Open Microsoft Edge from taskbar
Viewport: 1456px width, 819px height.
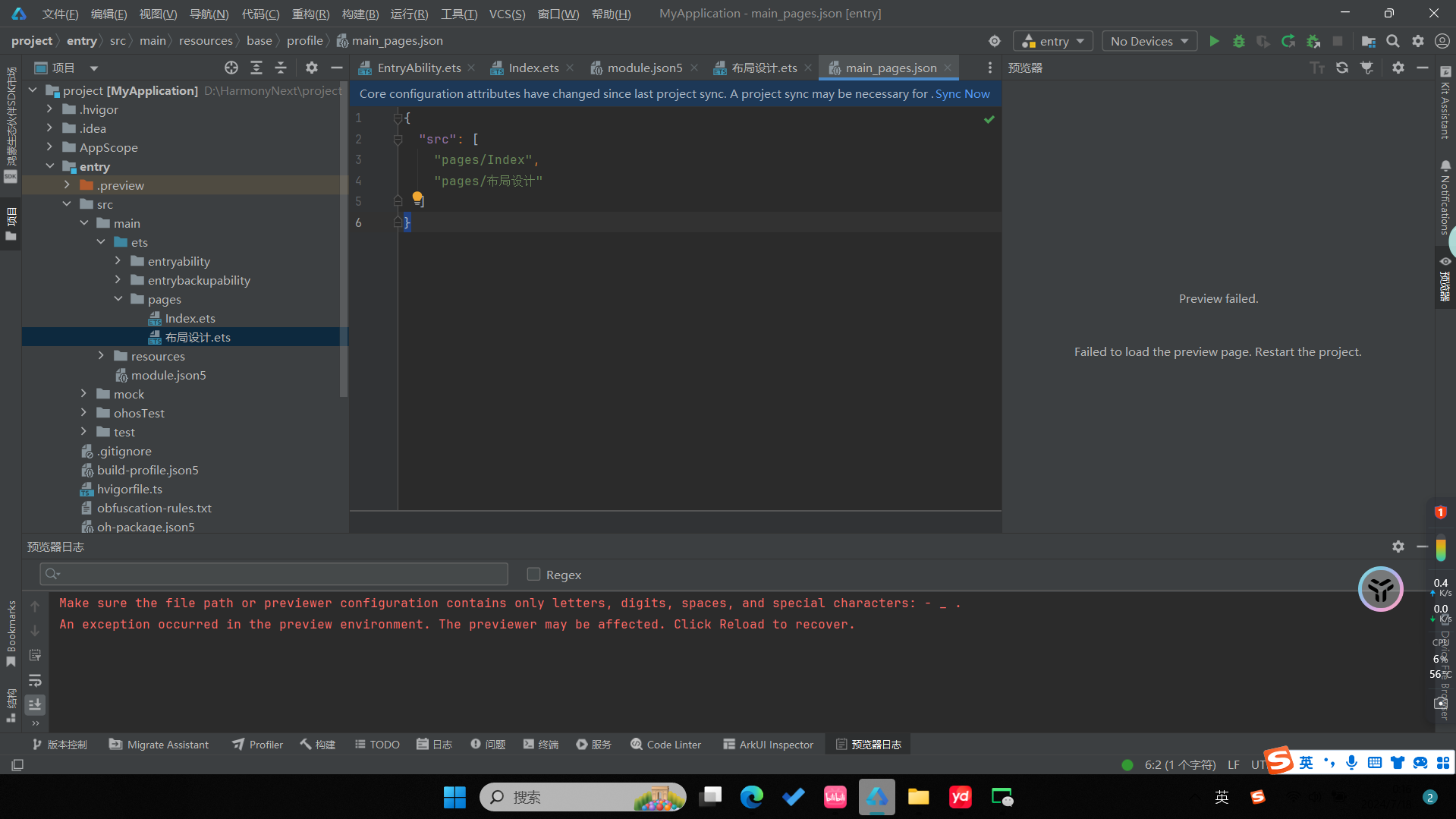(x=752, y=797)
